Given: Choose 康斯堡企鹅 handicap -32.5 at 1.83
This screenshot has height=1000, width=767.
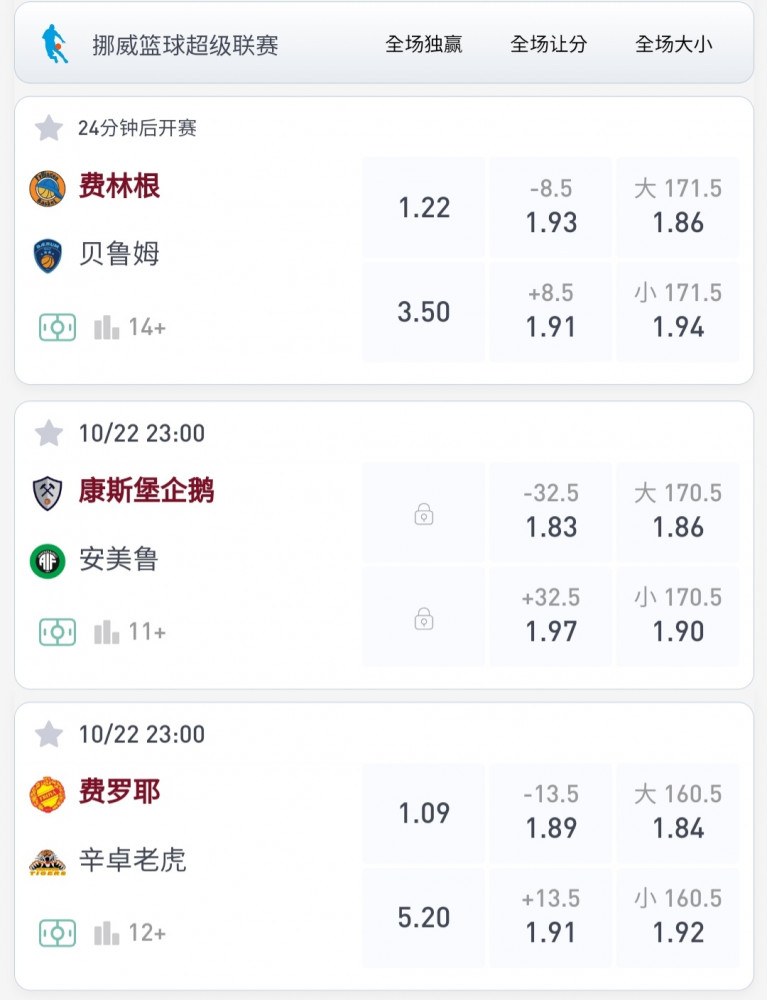Looking at the screenshot, I should tap(551, 512).
